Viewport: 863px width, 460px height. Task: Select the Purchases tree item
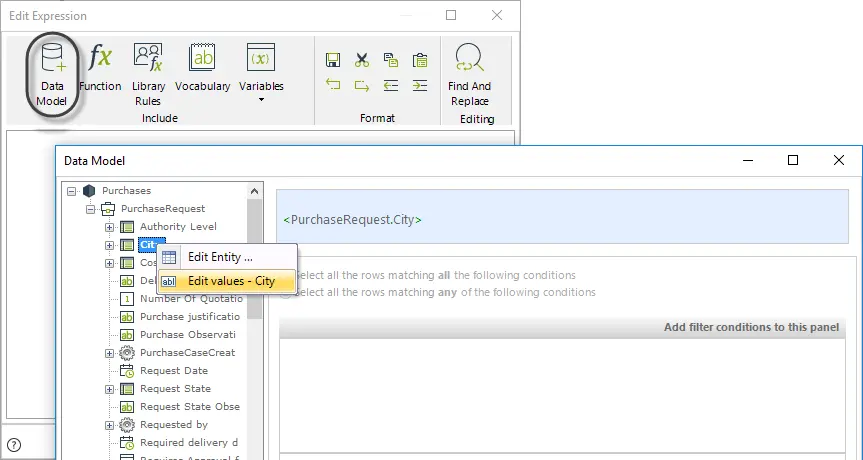click(127, 190)
